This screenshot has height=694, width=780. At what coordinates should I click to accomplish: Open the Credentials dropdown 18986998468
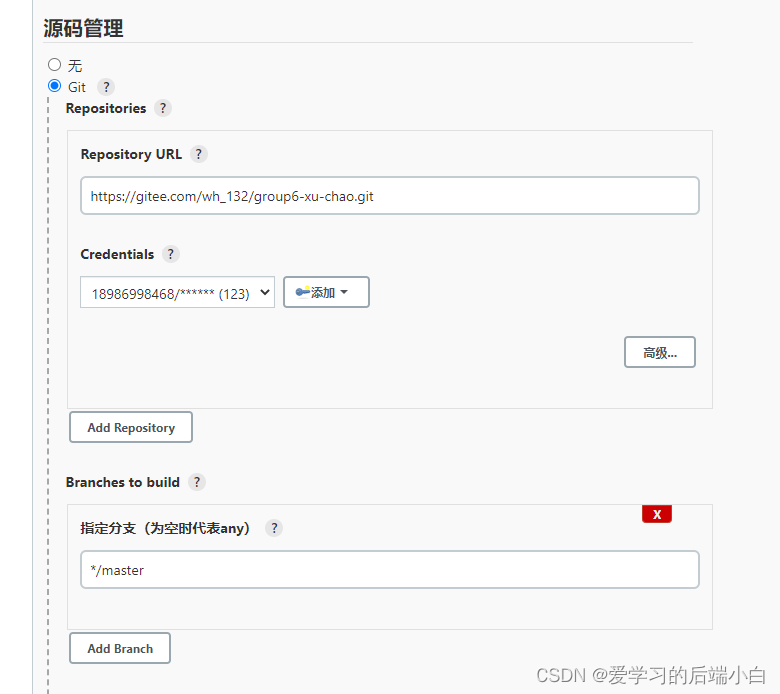coord(177,293)
